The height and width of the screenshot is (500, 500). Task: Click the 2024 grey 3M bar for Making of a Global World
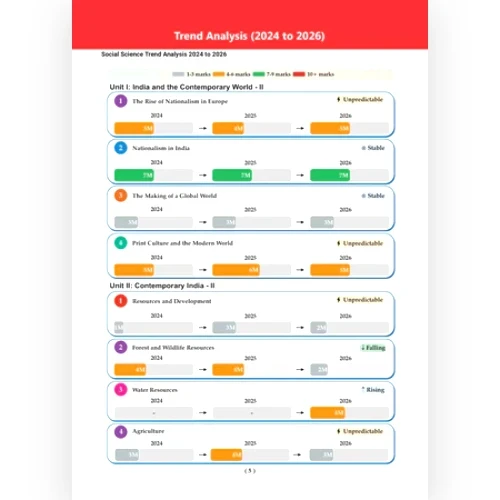click(x=126, y=222)
